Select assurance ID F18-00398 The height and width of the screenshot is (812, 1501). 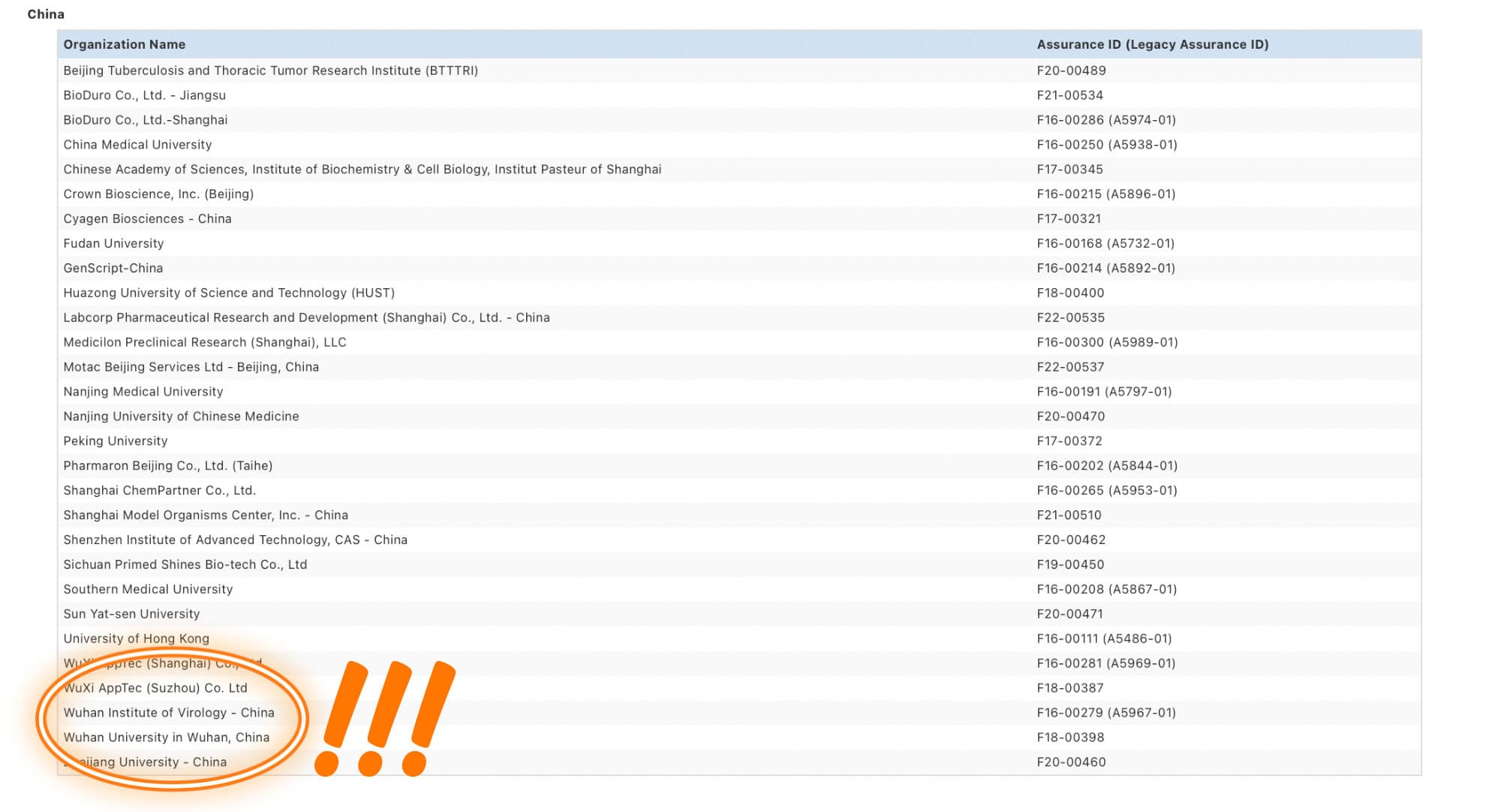click(1070, 739)
